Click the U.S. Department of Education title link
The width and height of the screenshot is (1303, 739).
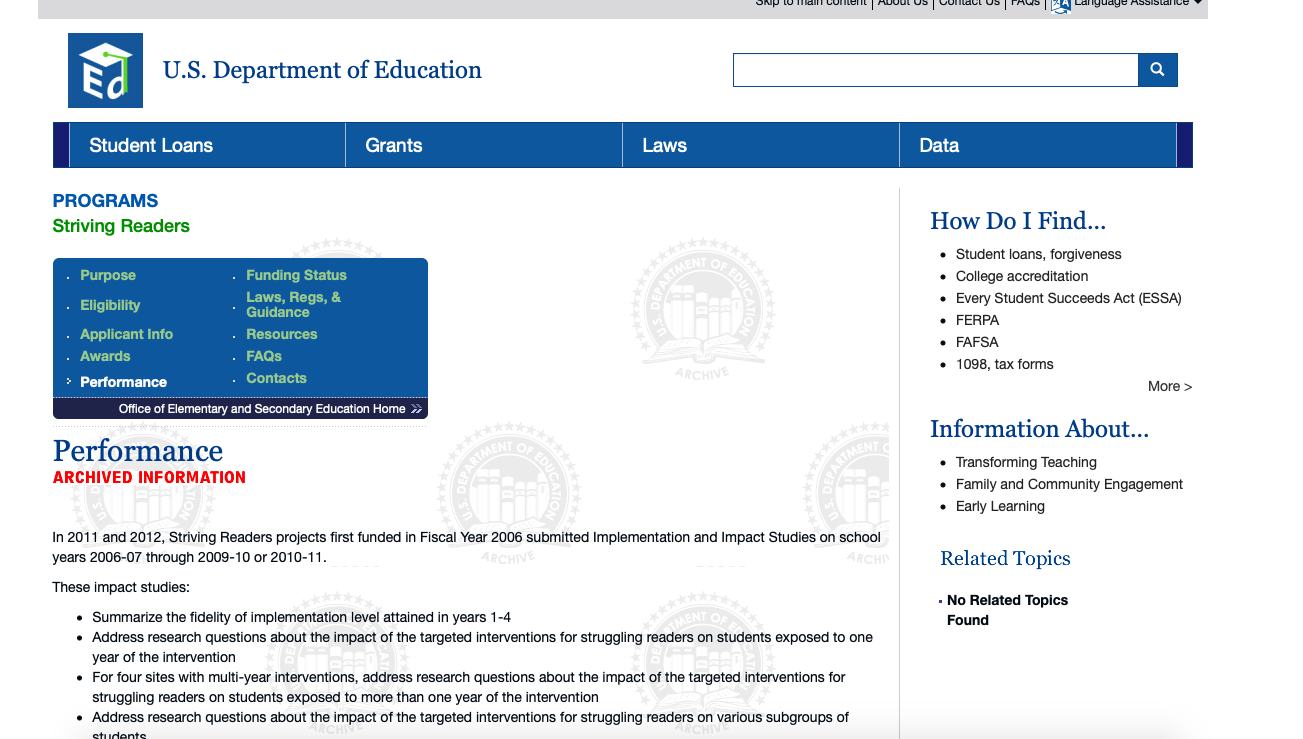(x=322, y=70)
